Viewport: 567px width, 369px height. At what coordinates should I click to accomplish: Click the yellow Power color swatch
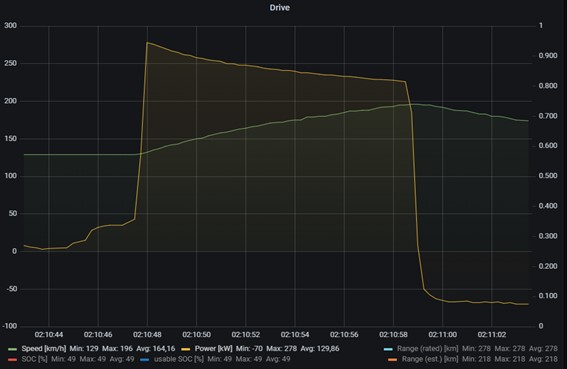186,349
